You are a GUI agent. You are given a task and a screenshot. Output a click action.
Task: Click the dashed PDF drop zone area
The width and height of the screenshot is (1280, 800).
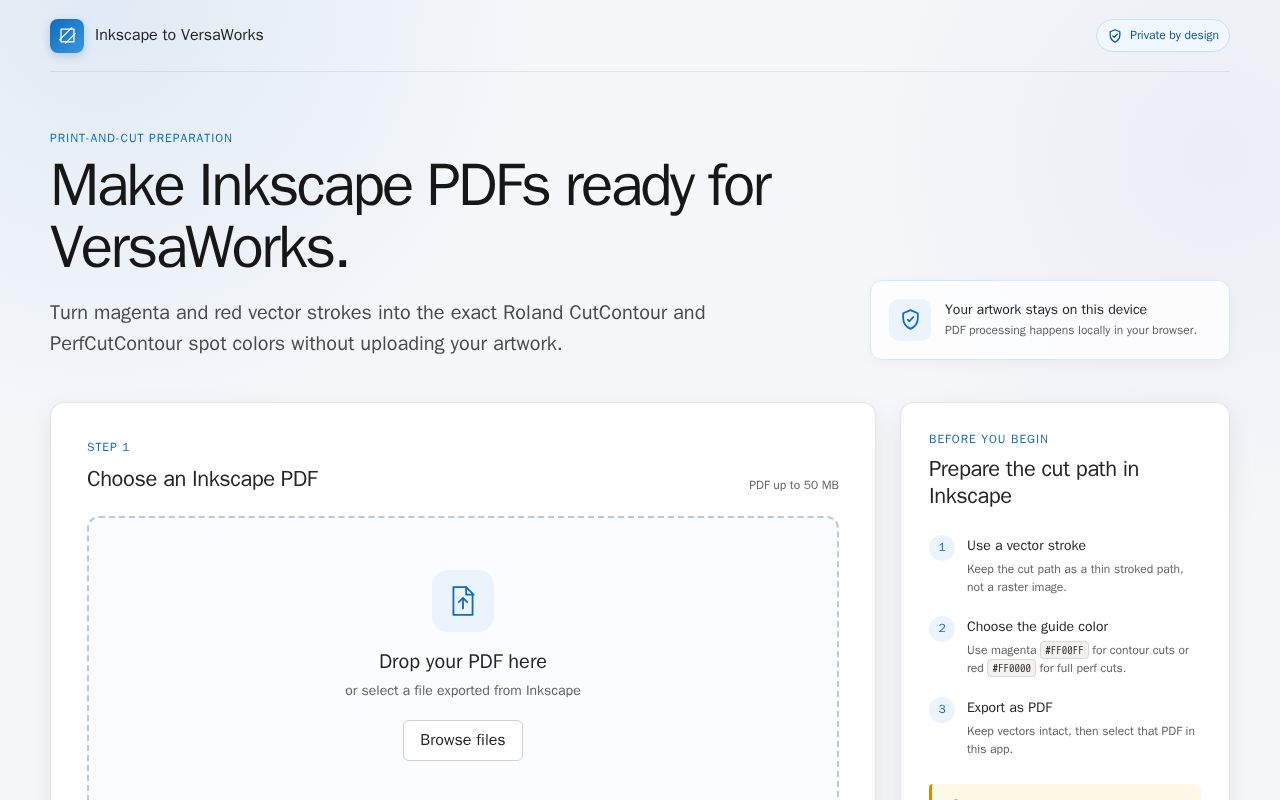pyautogui.click(x=463, y=658)
